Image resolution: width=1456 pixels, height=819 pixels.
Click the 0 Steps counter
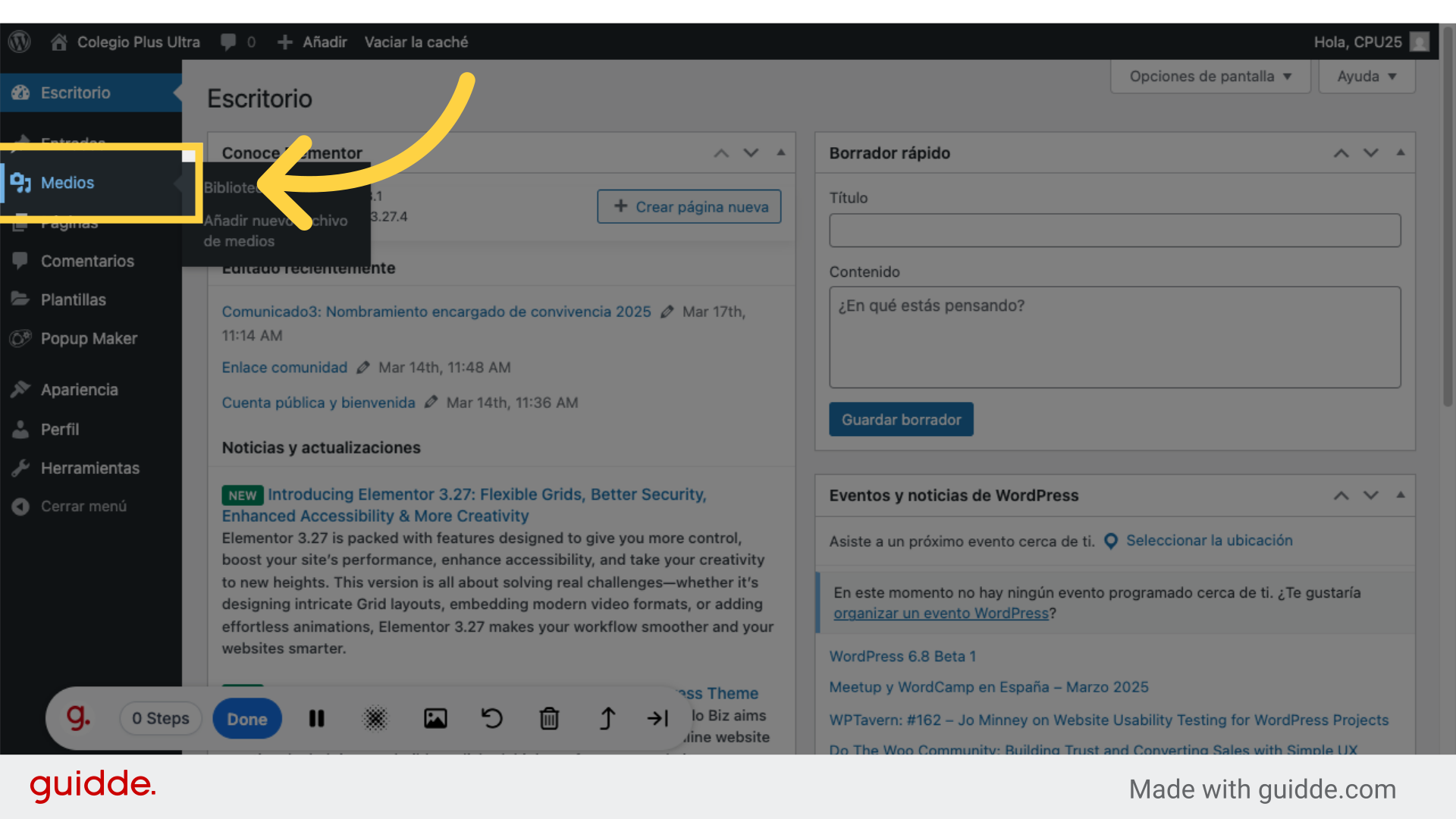click(161, 718)
